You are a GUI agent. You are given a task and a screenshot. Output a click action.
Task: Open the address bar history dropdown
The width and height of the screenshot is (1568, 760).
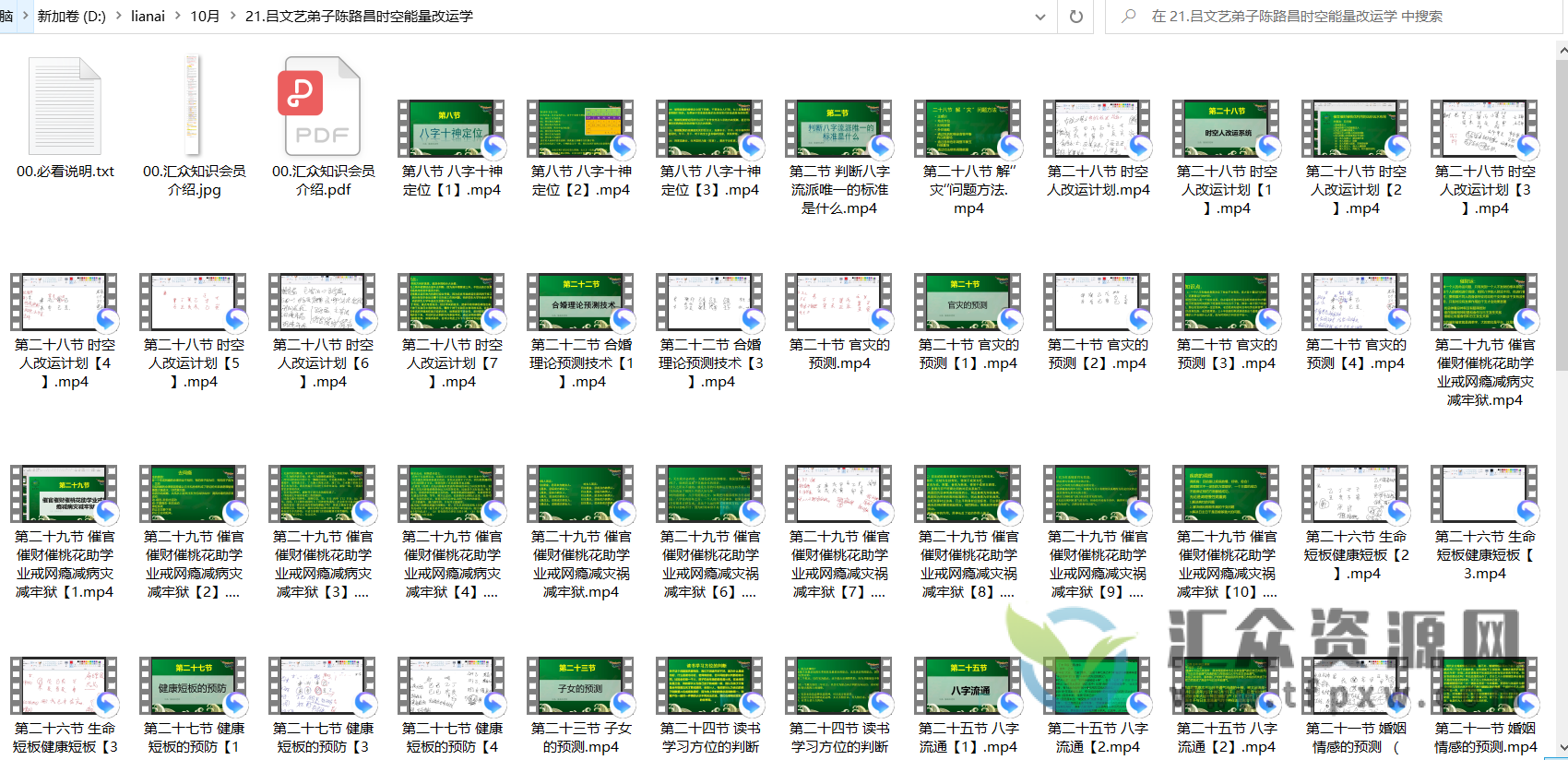pos(1040,17)
